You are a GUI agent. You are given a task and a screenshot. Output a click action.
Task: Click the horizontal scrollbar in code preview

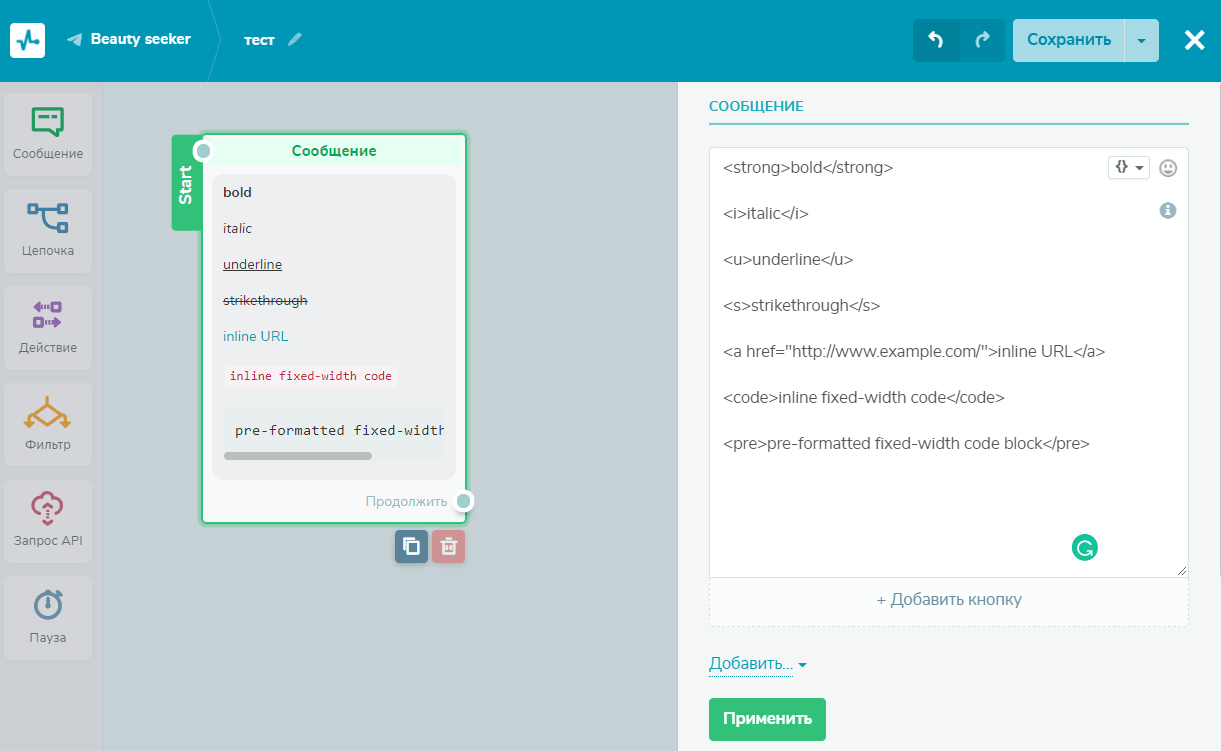tap(298, 456)
